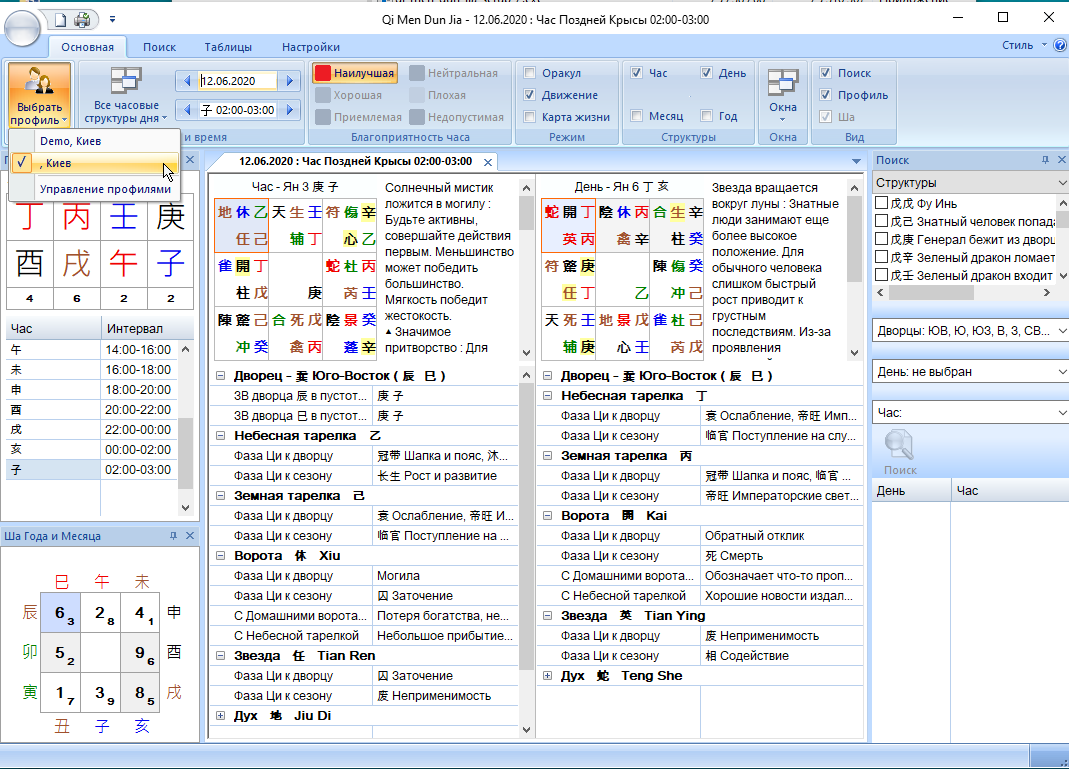Click the Плохая favorability button
Screen dimensions: 1069x769
pyautogui.click(x=438, y=95)
